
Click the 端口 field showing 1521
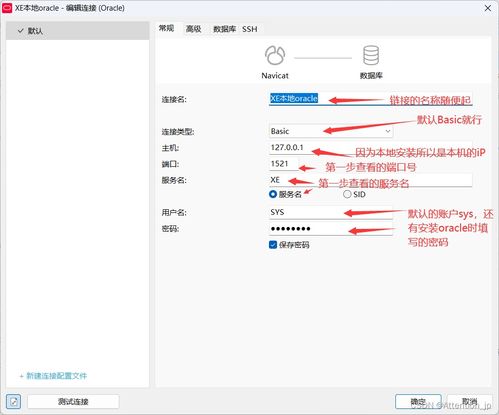point(284,164)
